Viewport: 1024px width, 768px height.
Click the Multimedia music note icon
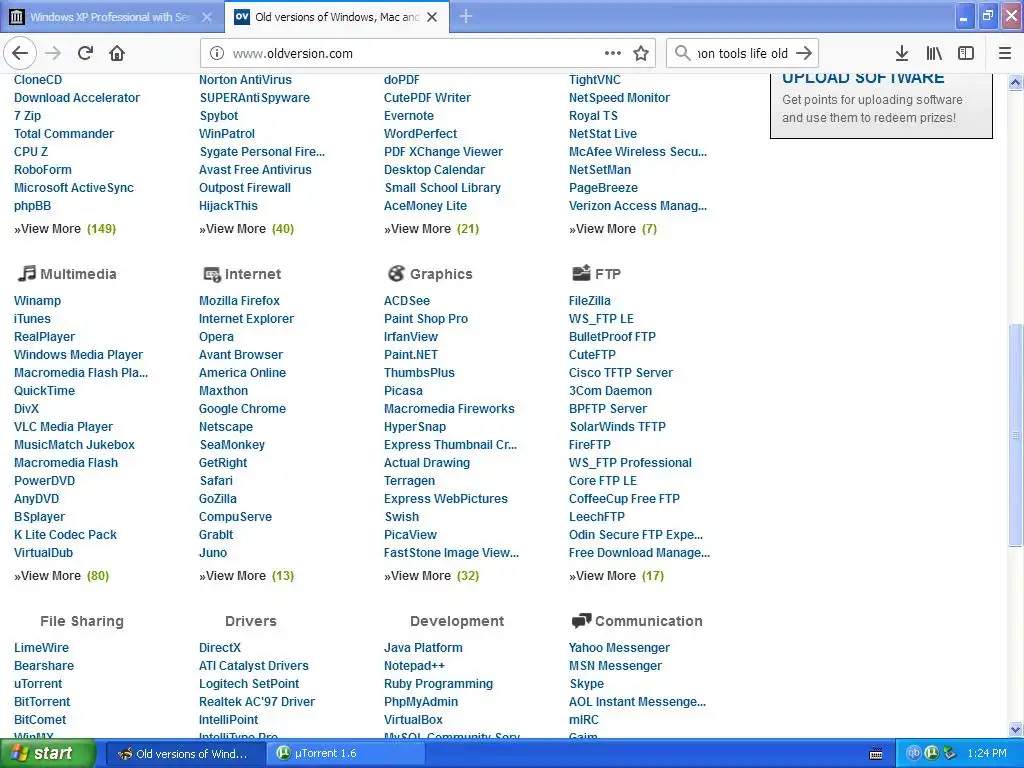pos(26,273)
